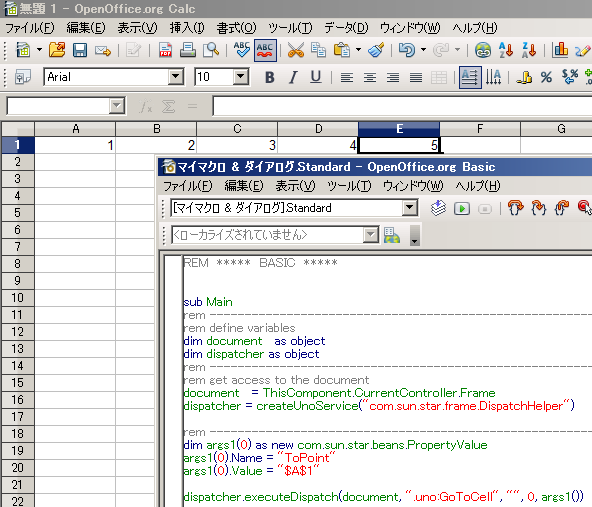Click the 'sub Main' line in editor
Viewport: 592px width, 507px height.
pos(208,302)
